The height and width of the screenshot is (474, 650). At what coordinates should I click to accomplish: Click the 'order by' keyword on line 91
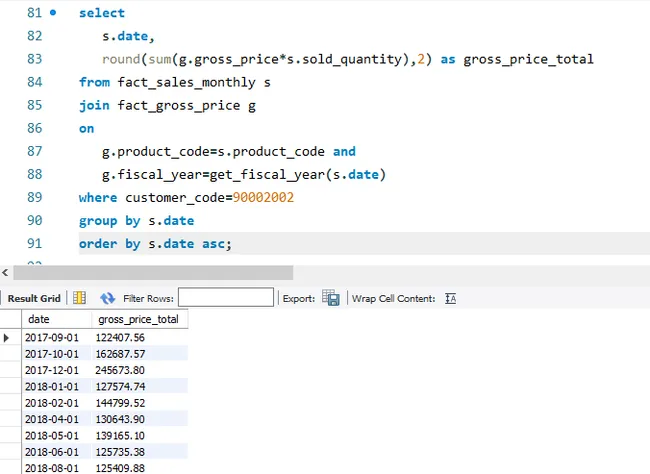coord(110,243)
